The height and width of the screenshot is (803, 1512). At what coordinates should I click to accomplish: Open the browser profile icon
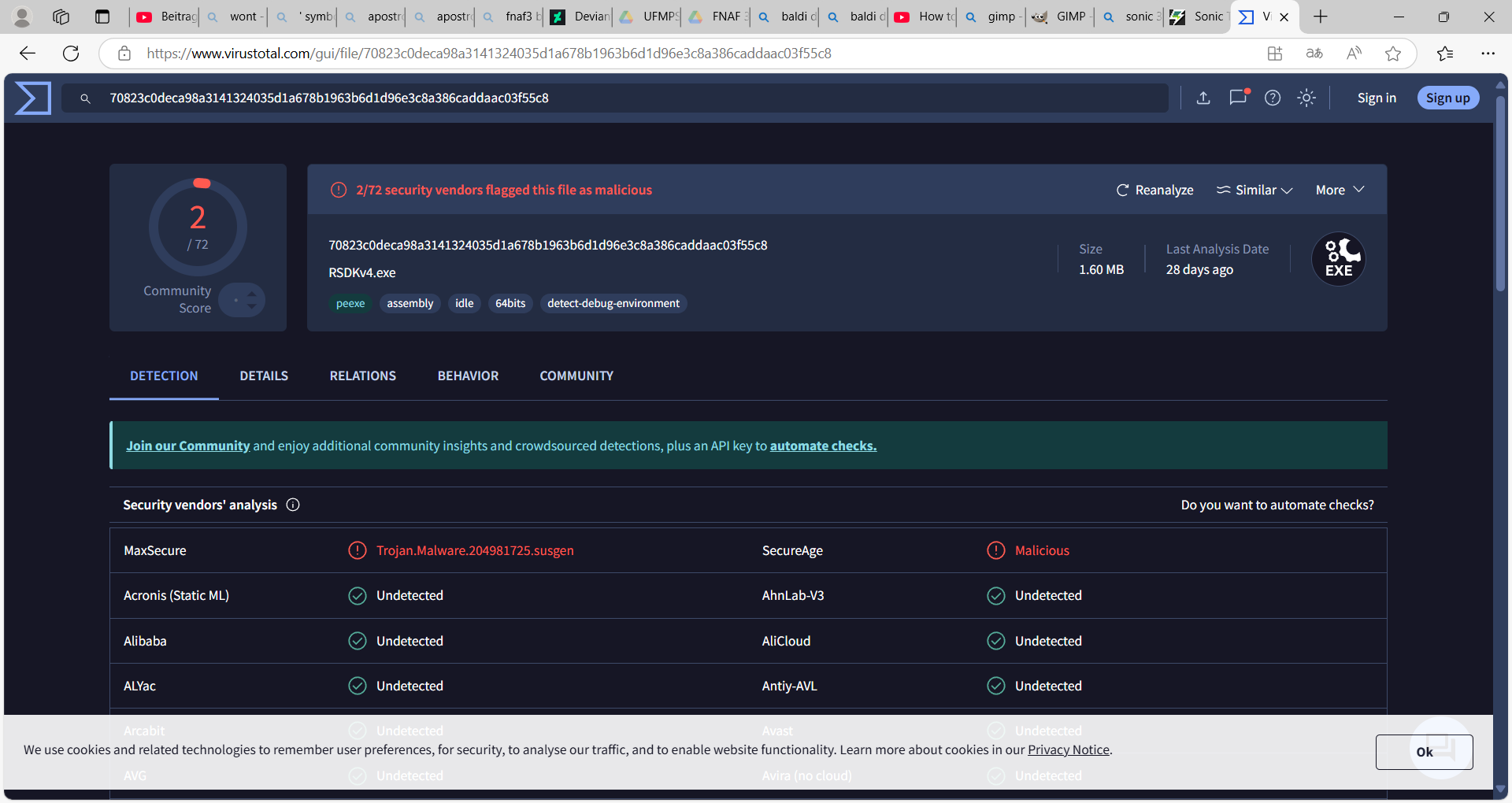click(x=23, y=17)
